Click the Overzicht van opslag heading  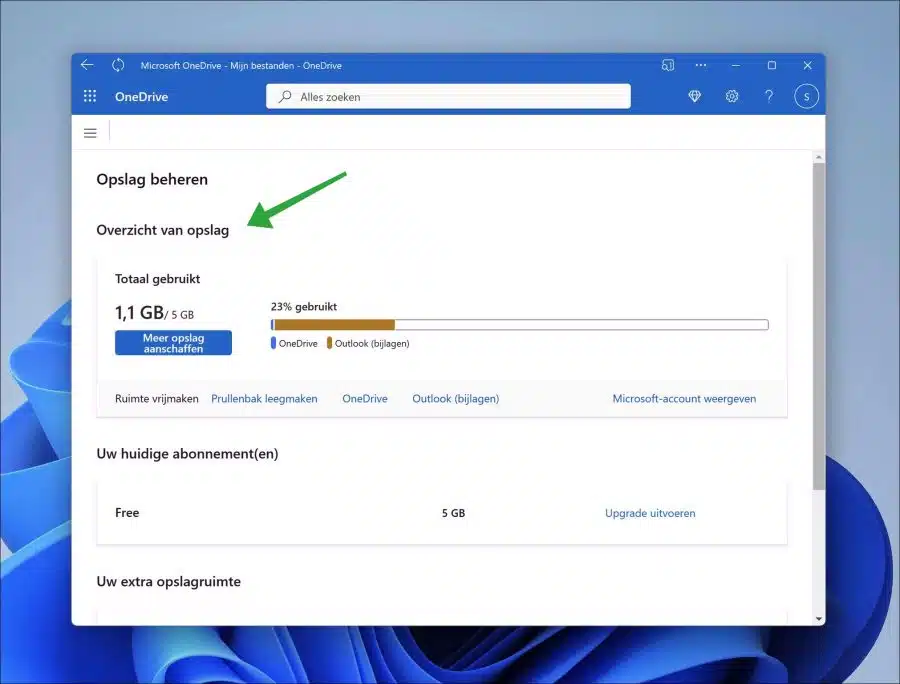point(162,230)
